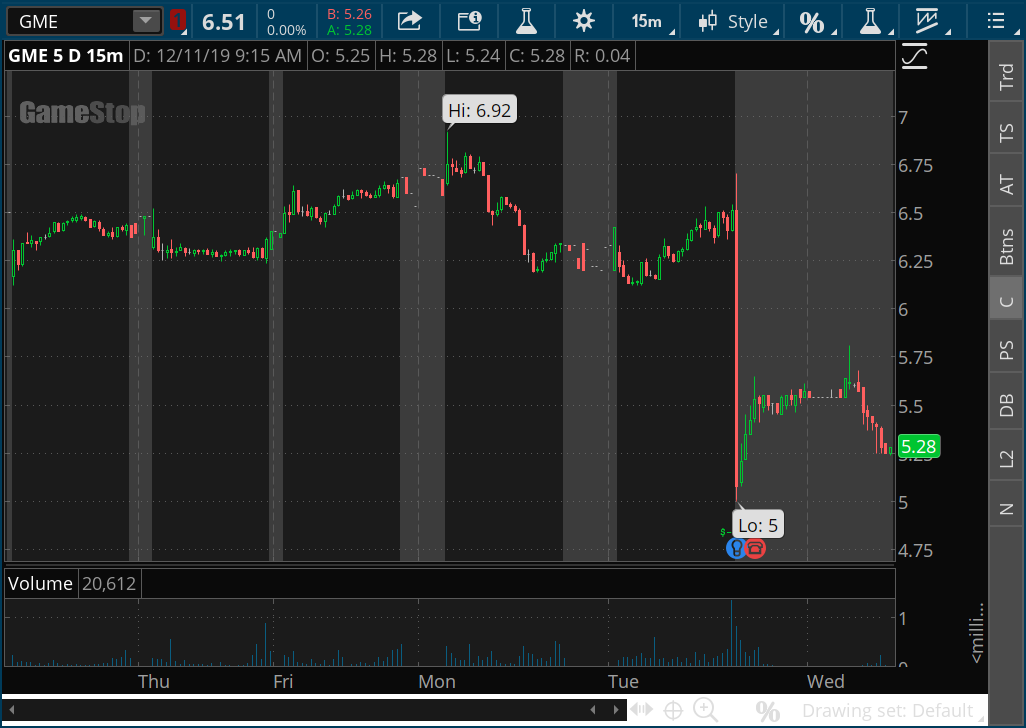Image resolution: width=1026 pixels, height=728 pixels.
Task: Click the Thu date axis label
Action: [154, 682]
